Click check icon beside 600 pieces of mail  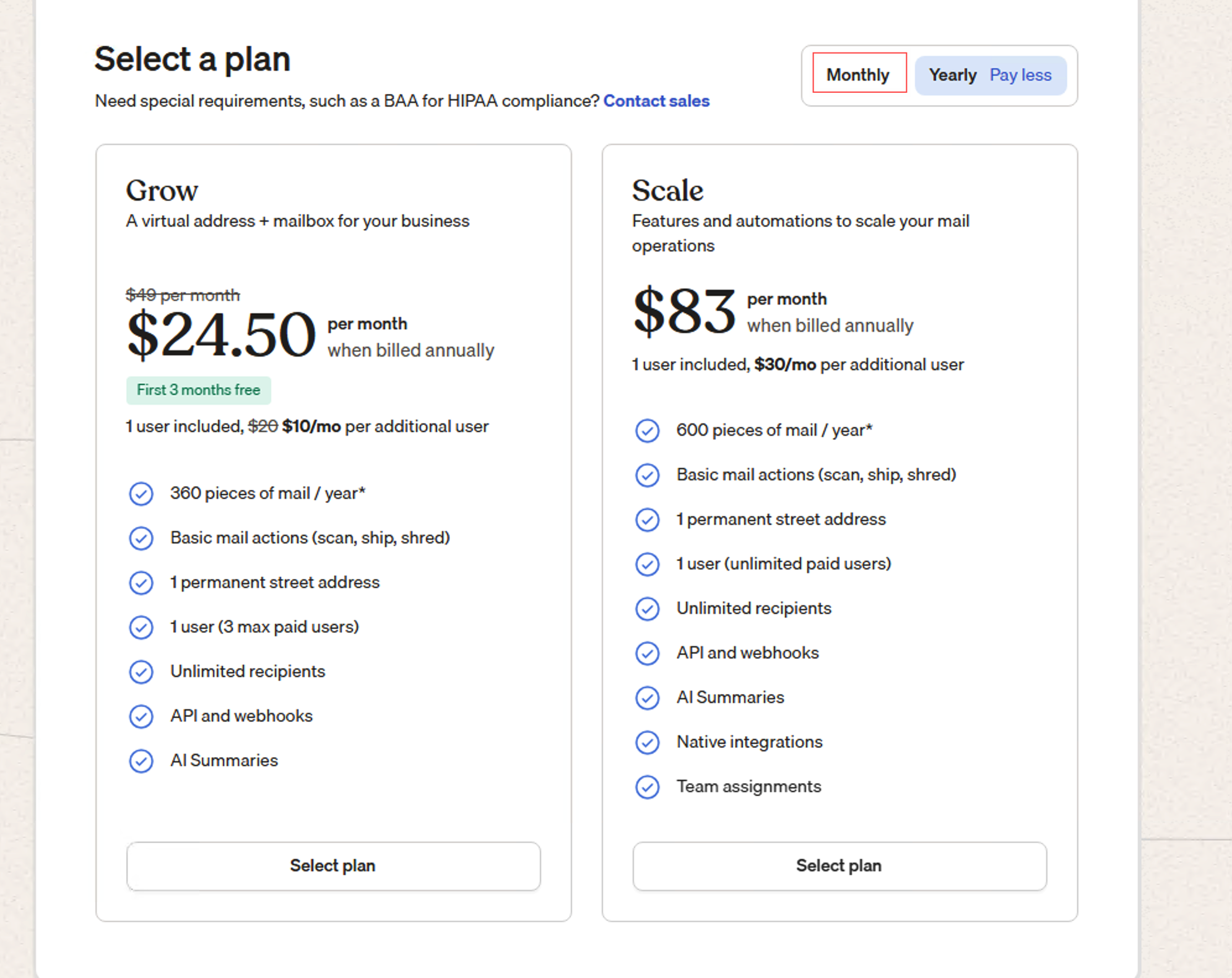[x=648, y=431]
